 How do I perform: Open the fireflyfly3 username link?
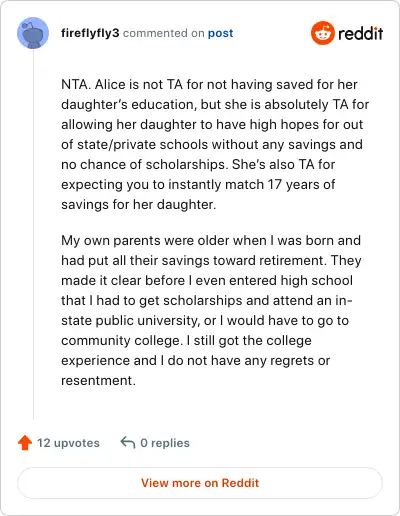point(90,33)
